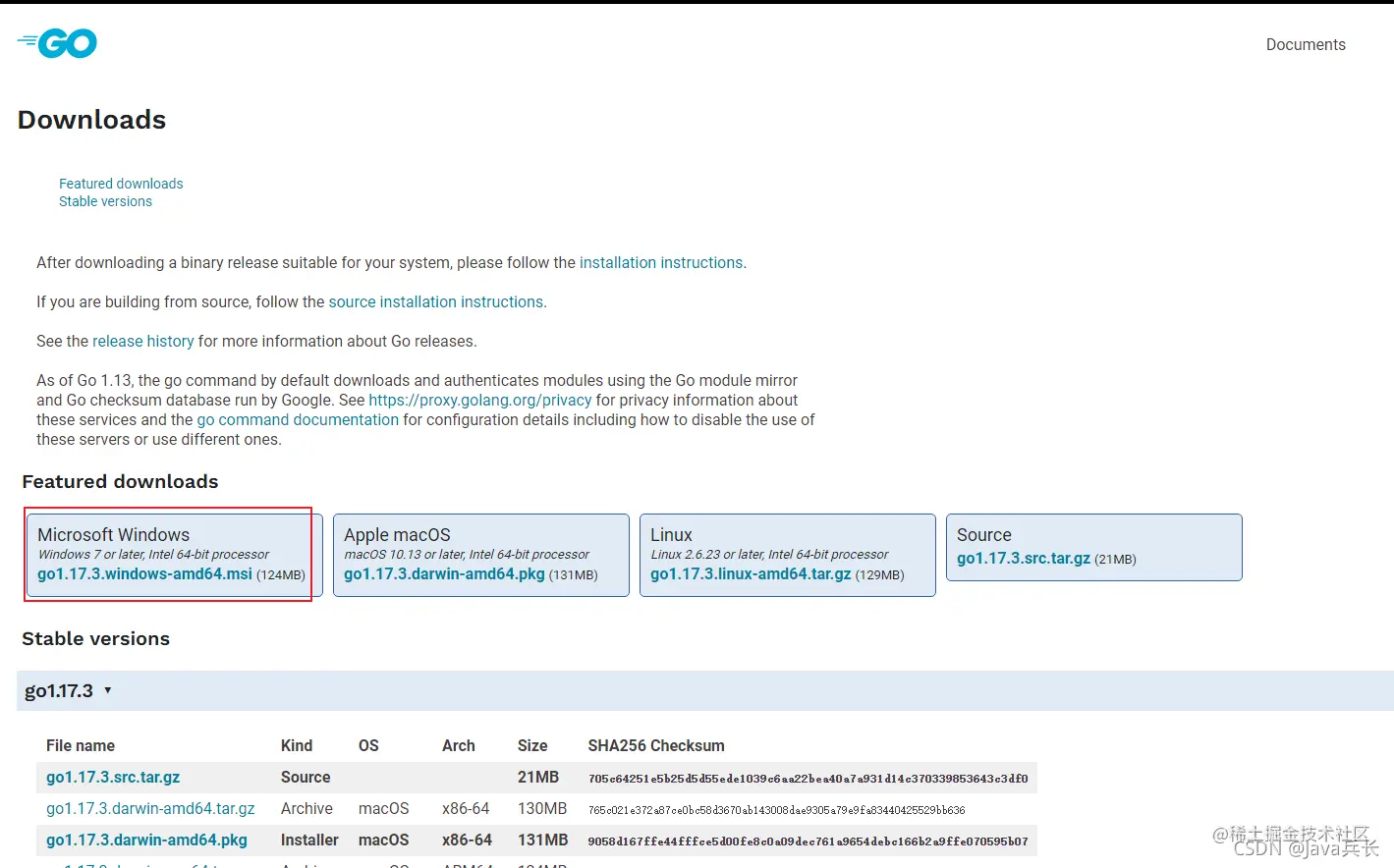The height and width of the screenshot is (868, 1394).
Task: Open the source installation instructions link
Action: click(436, 301)
